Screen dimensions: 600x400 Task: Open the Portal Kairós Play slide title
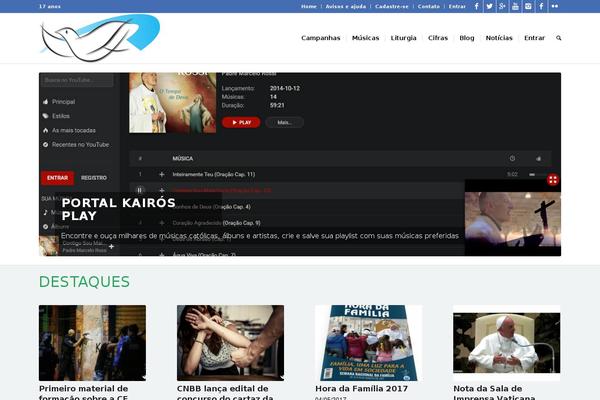tap(118, 209)
